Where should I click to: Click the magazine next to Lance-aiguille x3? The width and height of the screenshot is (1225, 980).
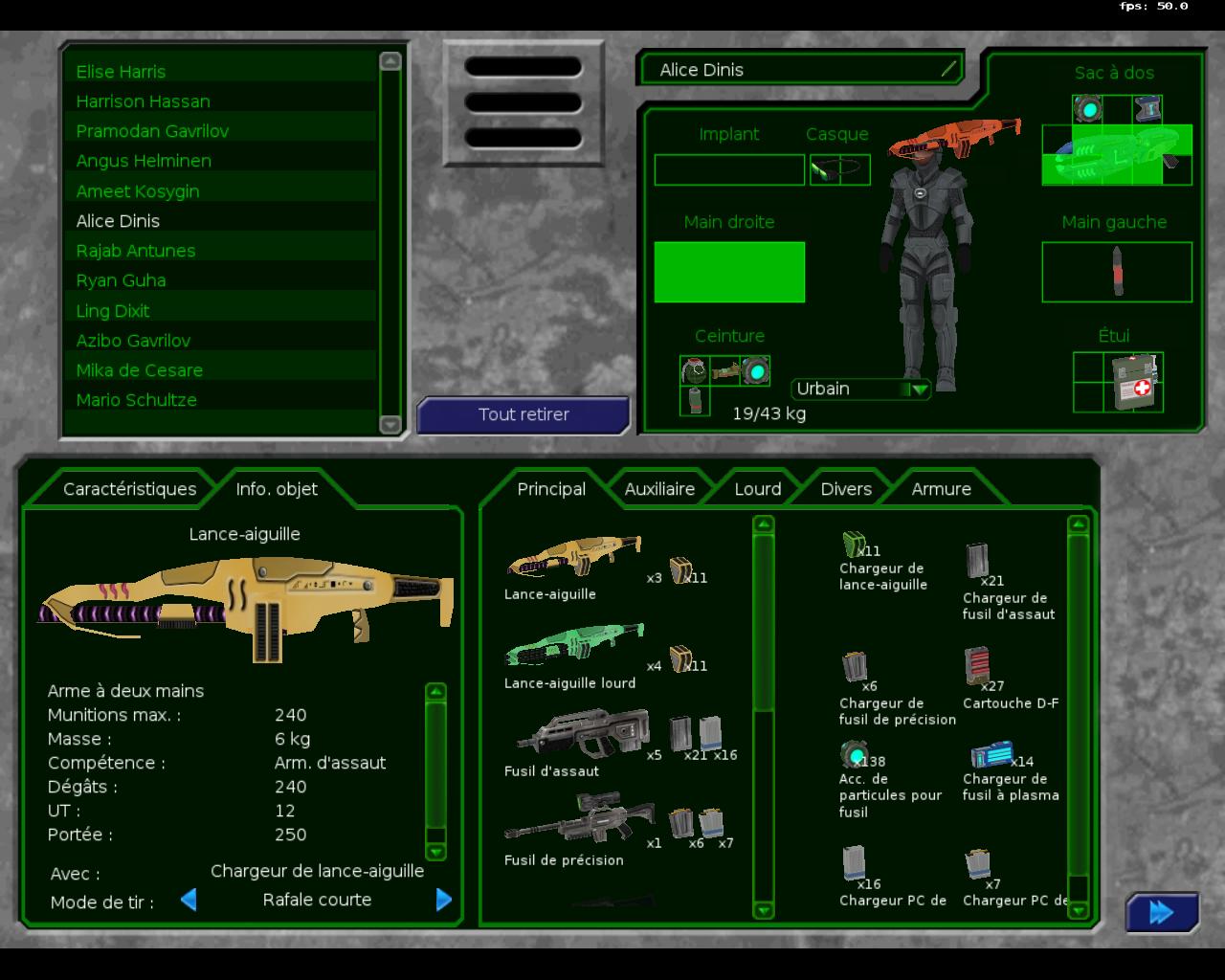tap(680, 569)
